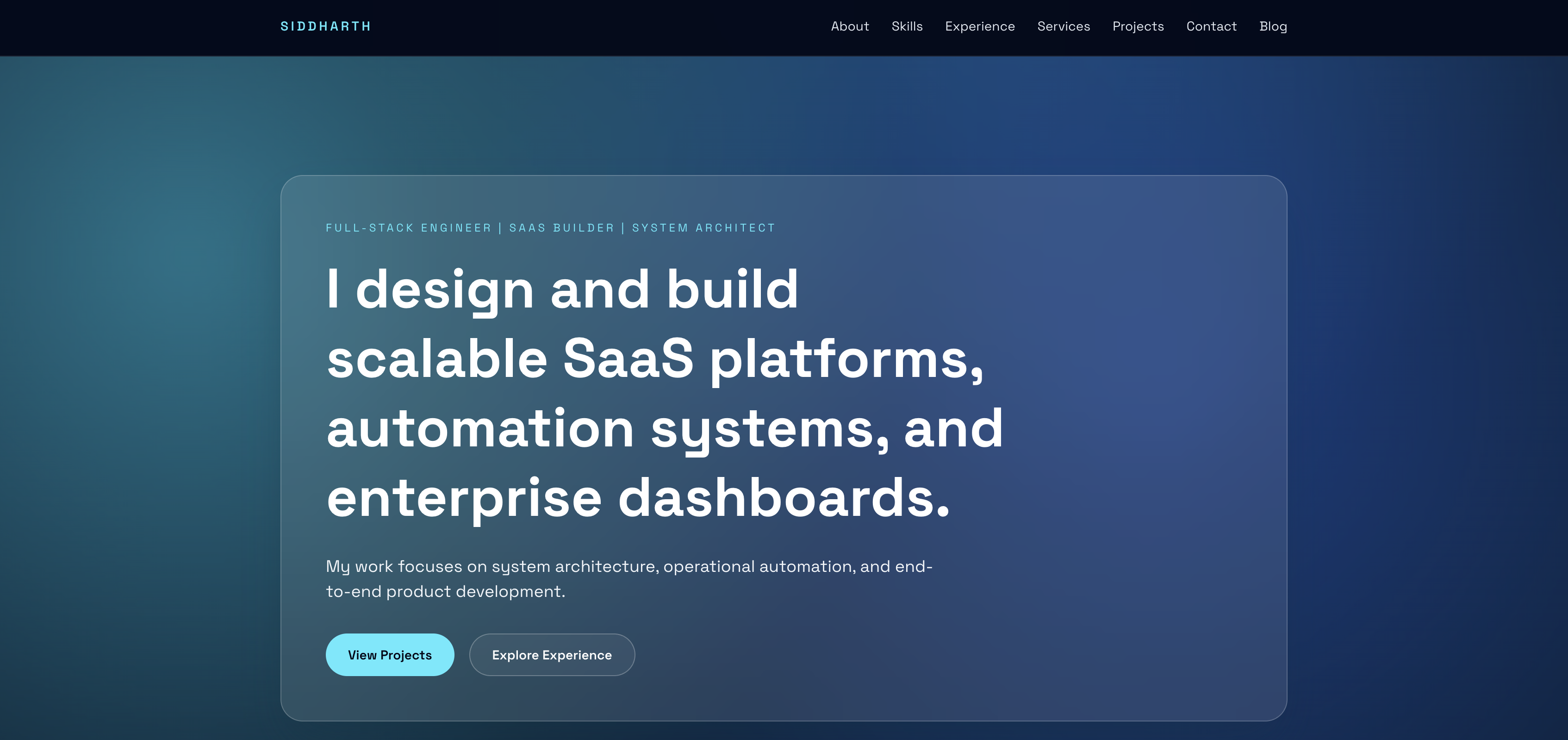Open the rightmost navigation link labeled Blog

1273,26
